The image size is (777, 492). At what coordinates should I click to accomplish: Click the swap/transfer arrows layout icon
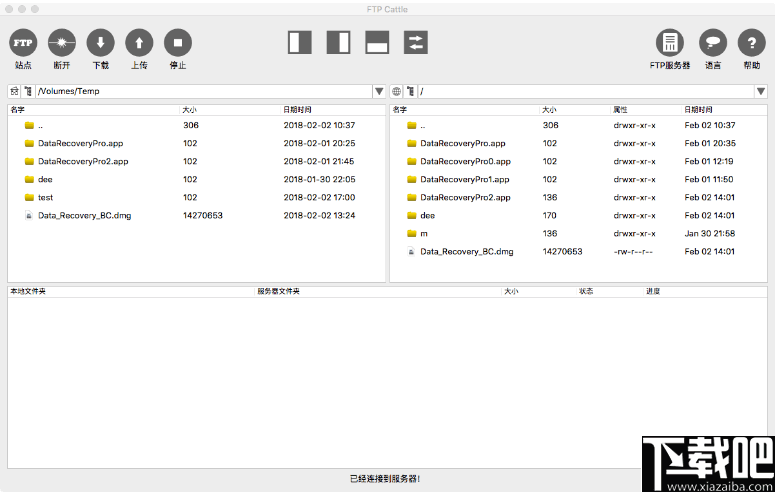coord(416,43)
